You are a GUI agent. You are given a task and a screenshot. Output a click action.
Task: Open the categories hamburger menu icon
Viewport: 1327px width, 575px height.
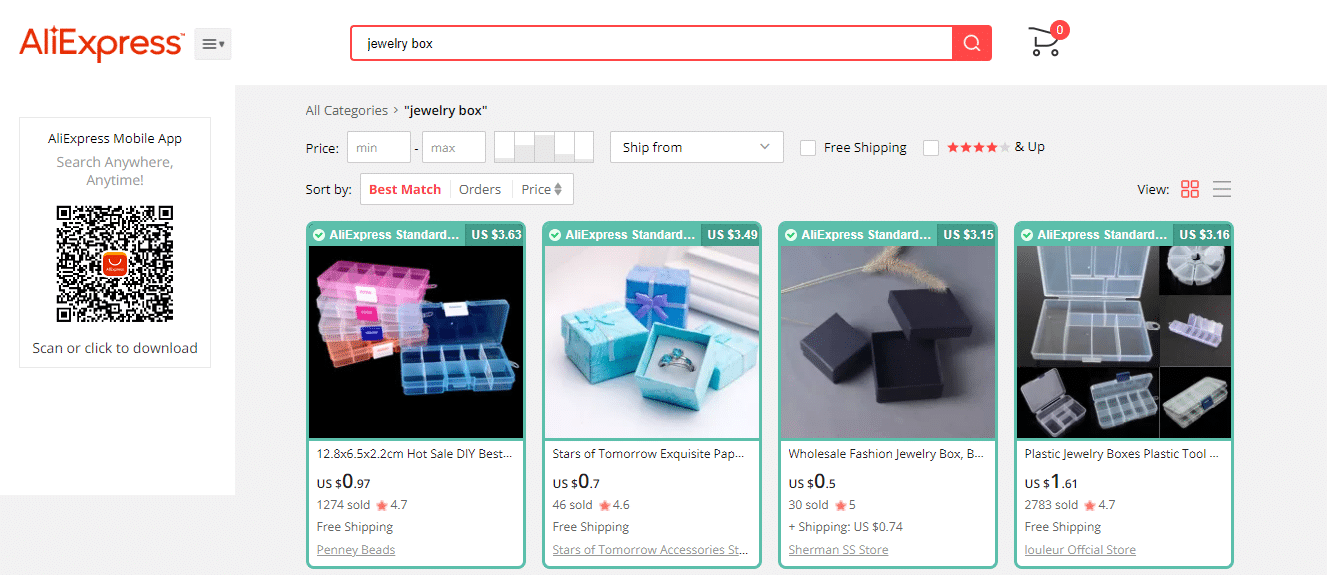coord(213,44)
